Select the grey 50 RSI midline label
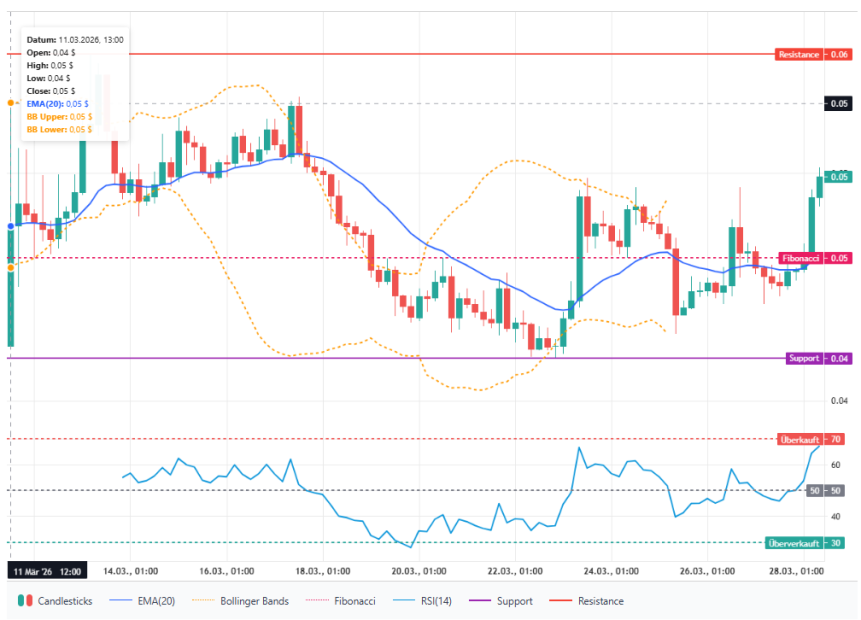861x620 pixels. click(x=826, y=490)
